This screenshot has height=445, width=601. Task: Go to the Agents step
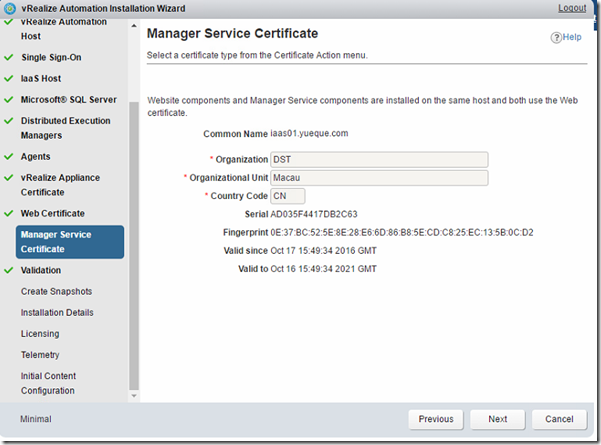pos(36,157)
